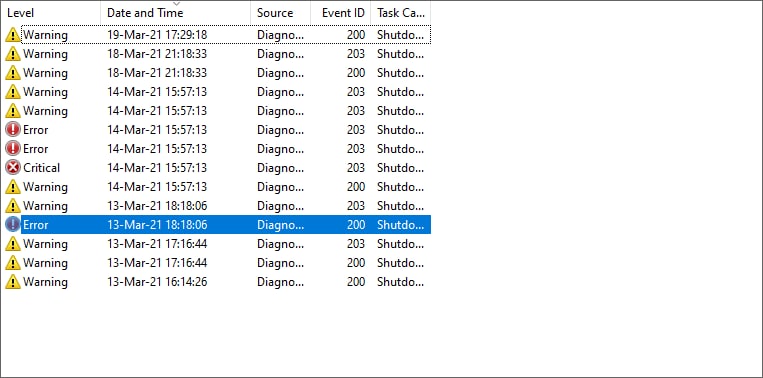Click Event ID 200 in the highlighted Error row
This screenshot has height=378, width=763.
356,225
